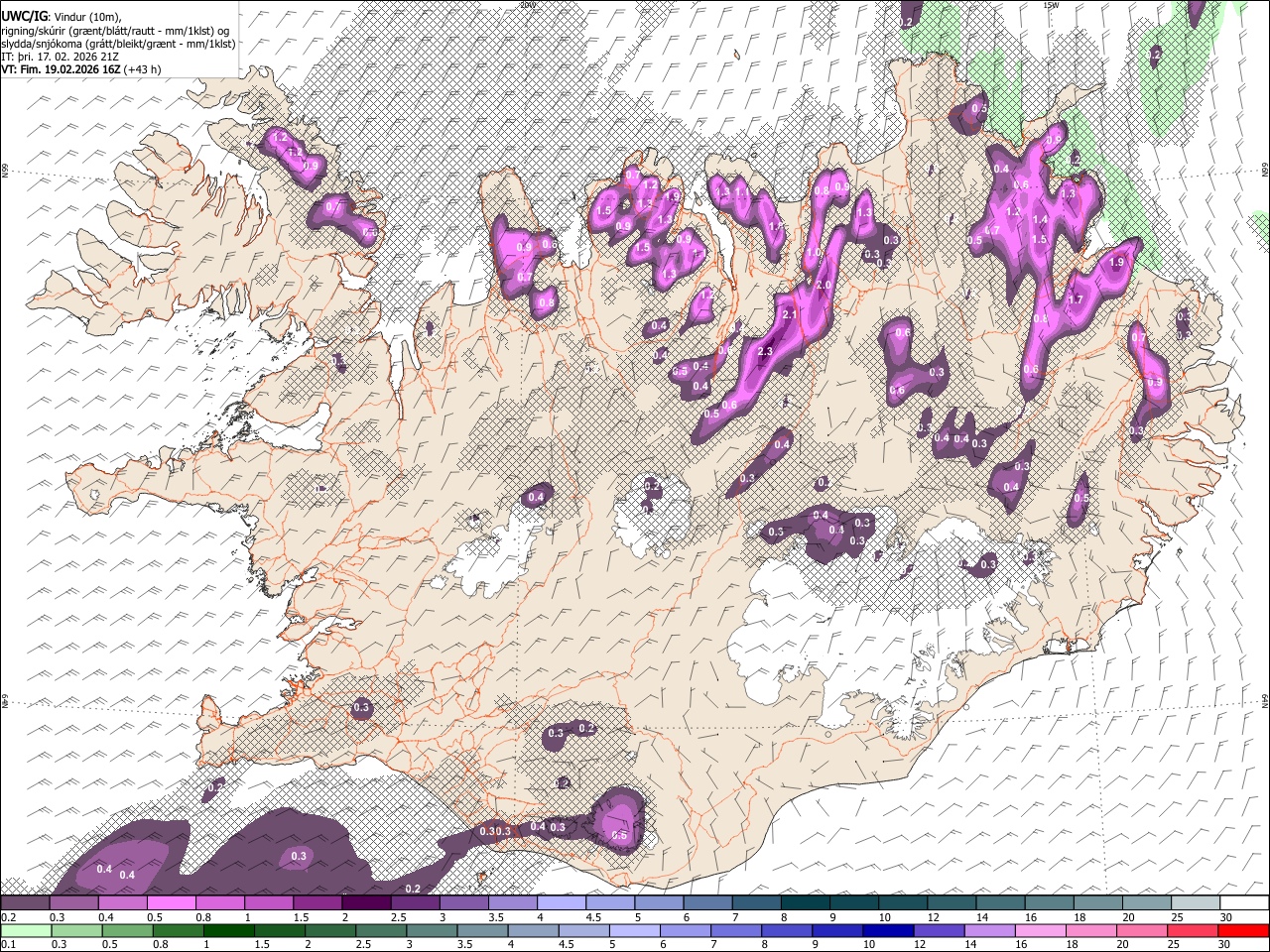Screen dimensions: 1270x952
Task: Click the '15W' longitude label at top
Action: 1051,5
